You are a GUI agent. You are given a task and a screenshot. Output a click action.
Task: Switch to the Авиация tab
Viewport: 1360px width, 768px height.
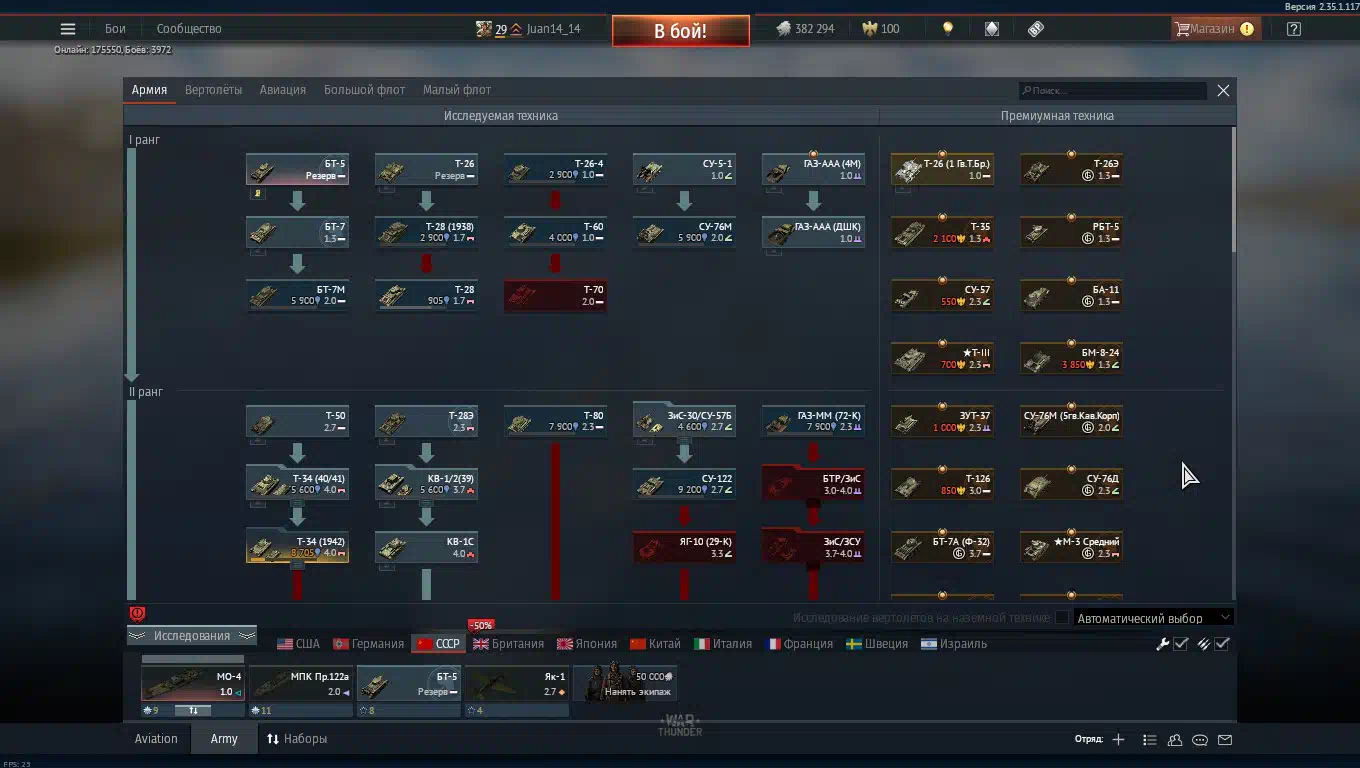pos(283,90)
